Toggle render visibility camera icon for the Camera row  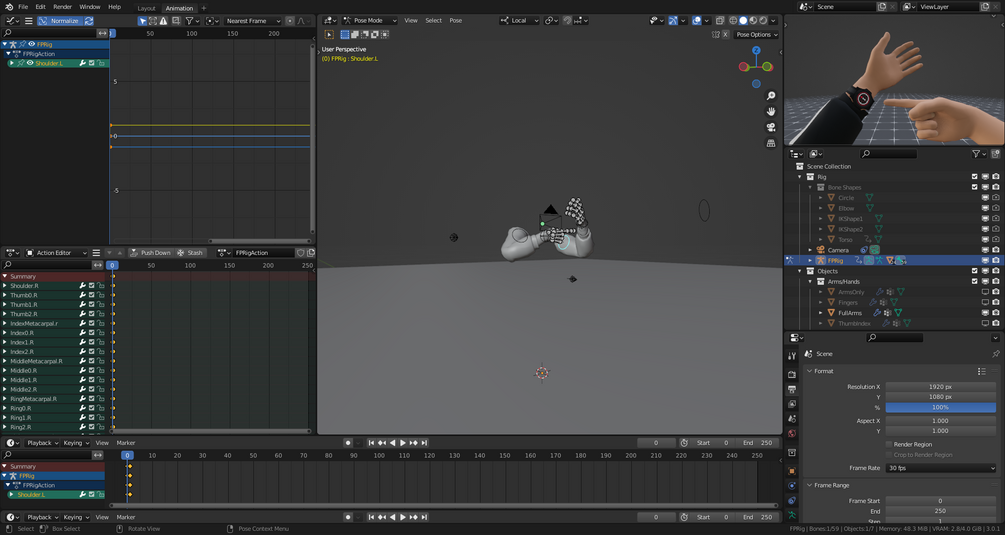[995, 250]
